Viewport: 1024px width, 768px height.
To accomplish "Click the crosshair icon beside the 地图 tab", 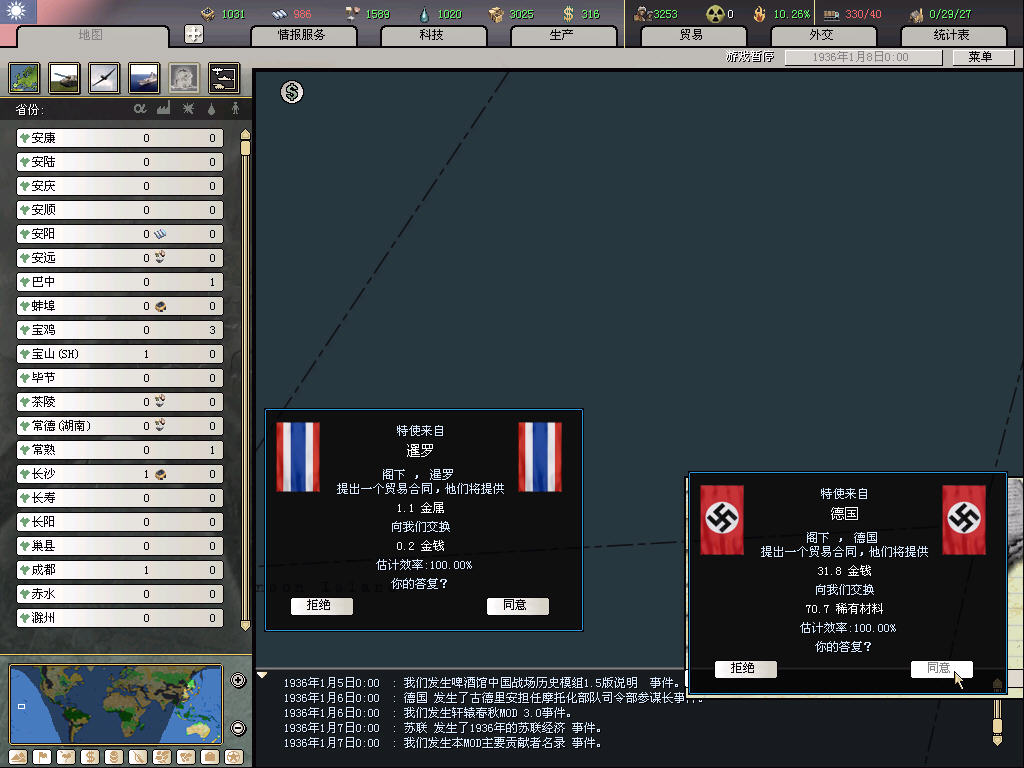I will [x=194, y=34].
